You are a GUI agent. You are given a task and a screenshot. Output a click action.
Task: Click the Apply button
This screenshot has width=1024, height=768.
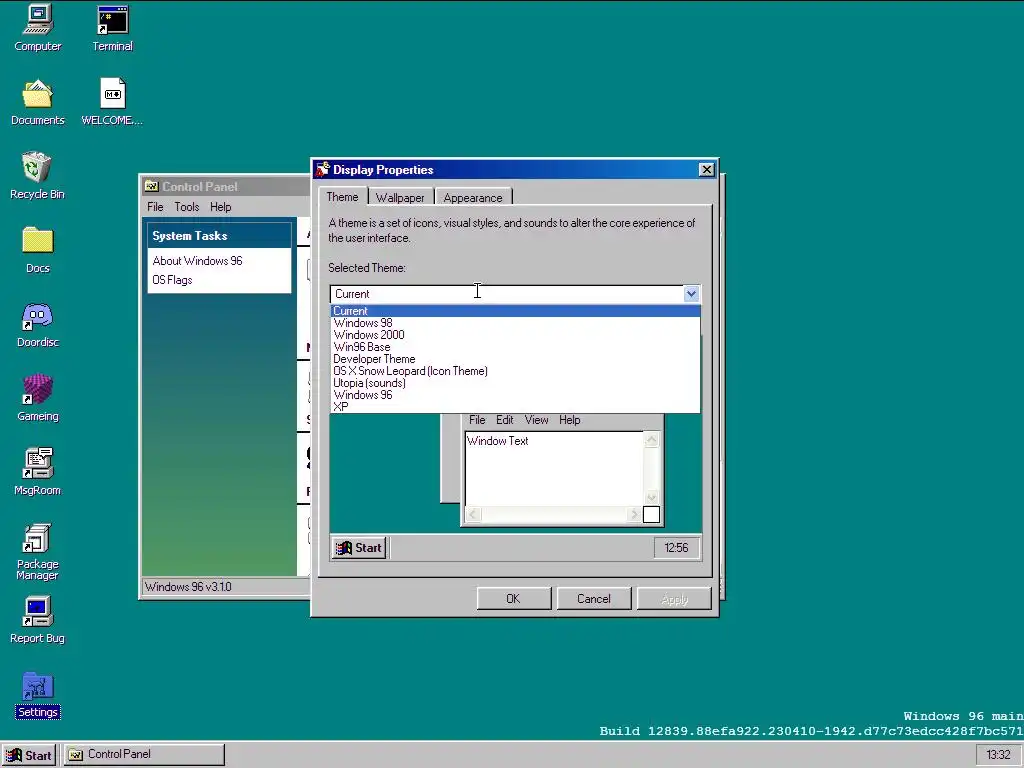coord(674,599)
